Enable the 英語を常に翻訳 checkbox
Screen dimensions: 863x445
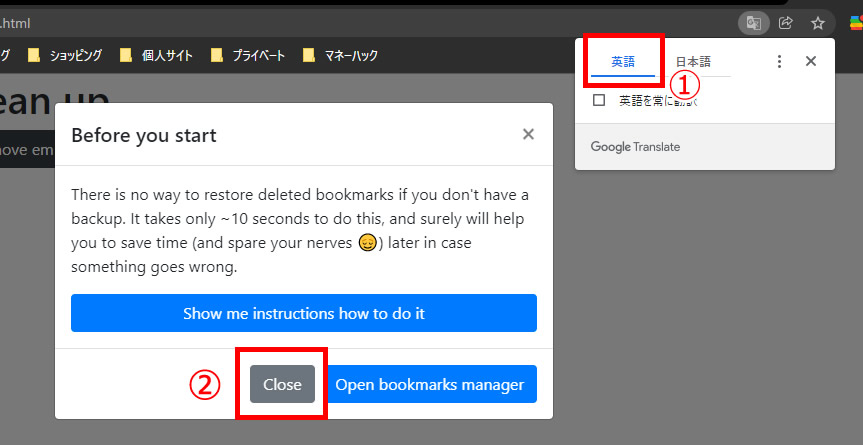(599, 100)
